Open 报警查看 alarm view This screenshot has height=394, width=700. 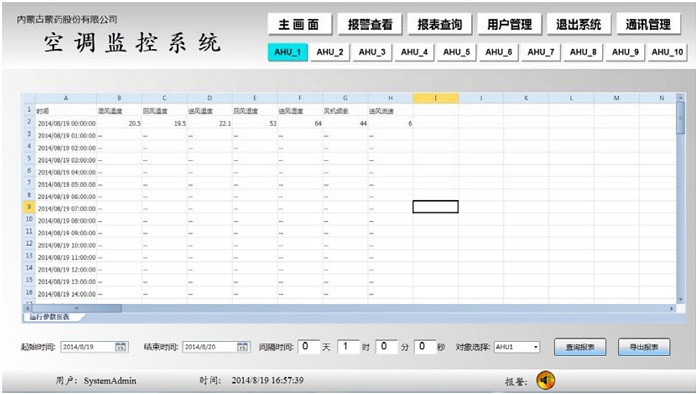(370, 24)
